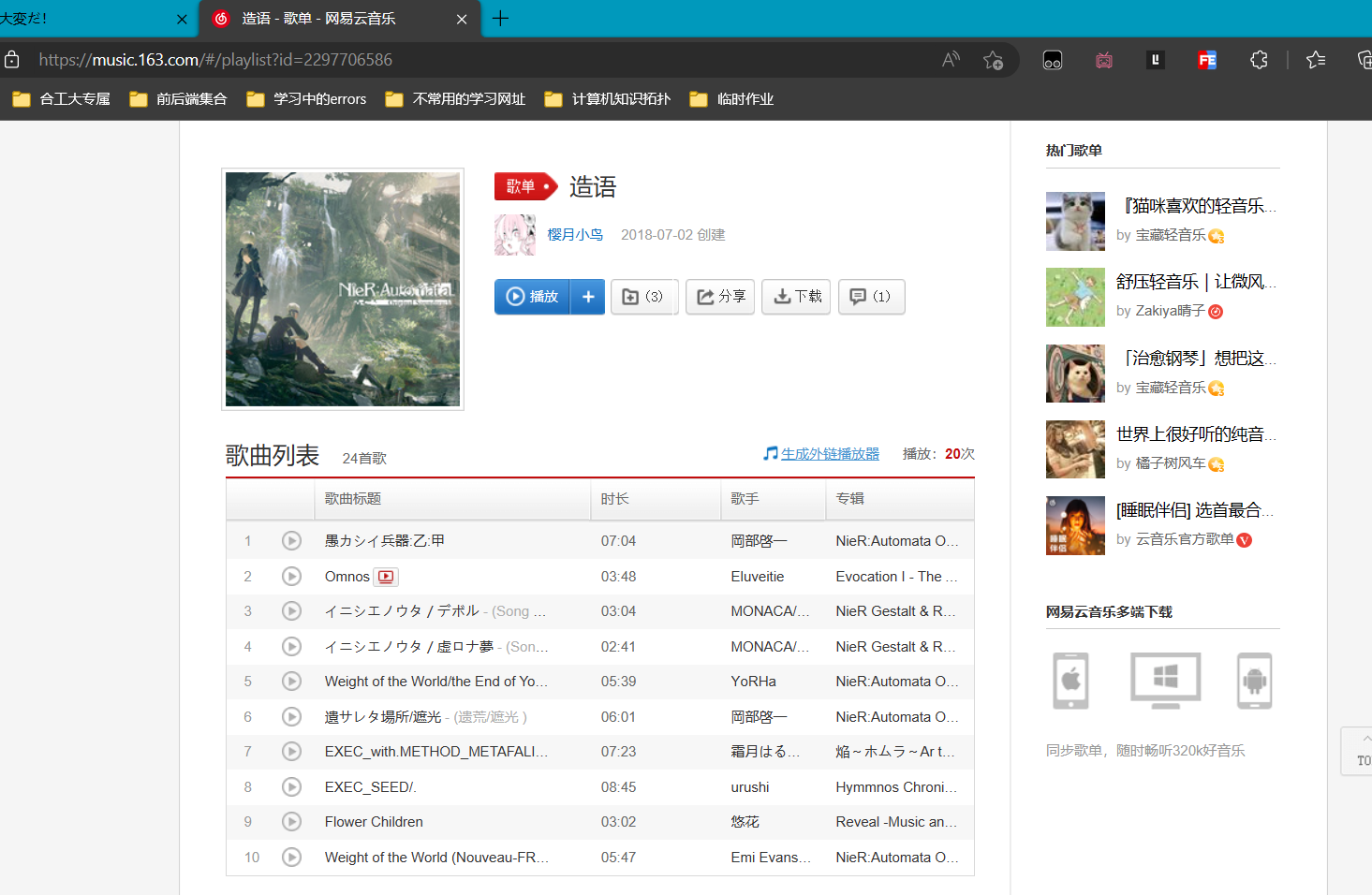
Task: Open a new browser tab
Action: [501, 19]
